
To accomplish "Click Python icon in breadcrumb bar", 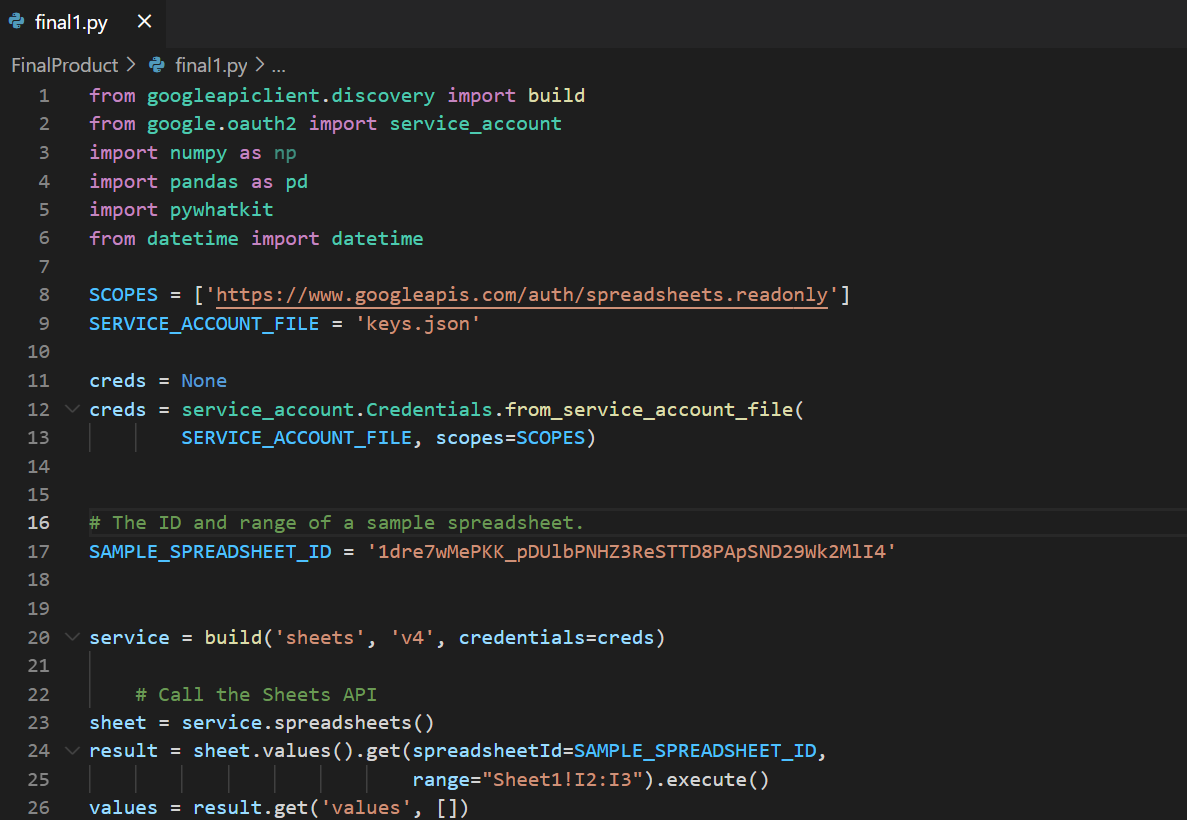I will (x=157, y=66).
